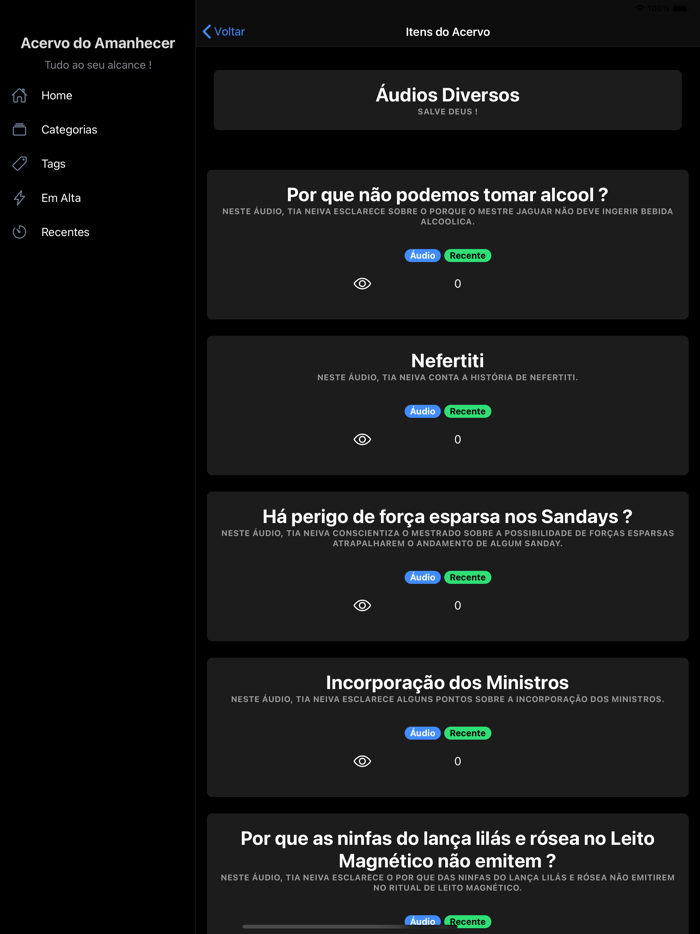Go to the Tags menu item
Image resolution: width=700 pixels, height=934 pixels.
pos(98,164)
